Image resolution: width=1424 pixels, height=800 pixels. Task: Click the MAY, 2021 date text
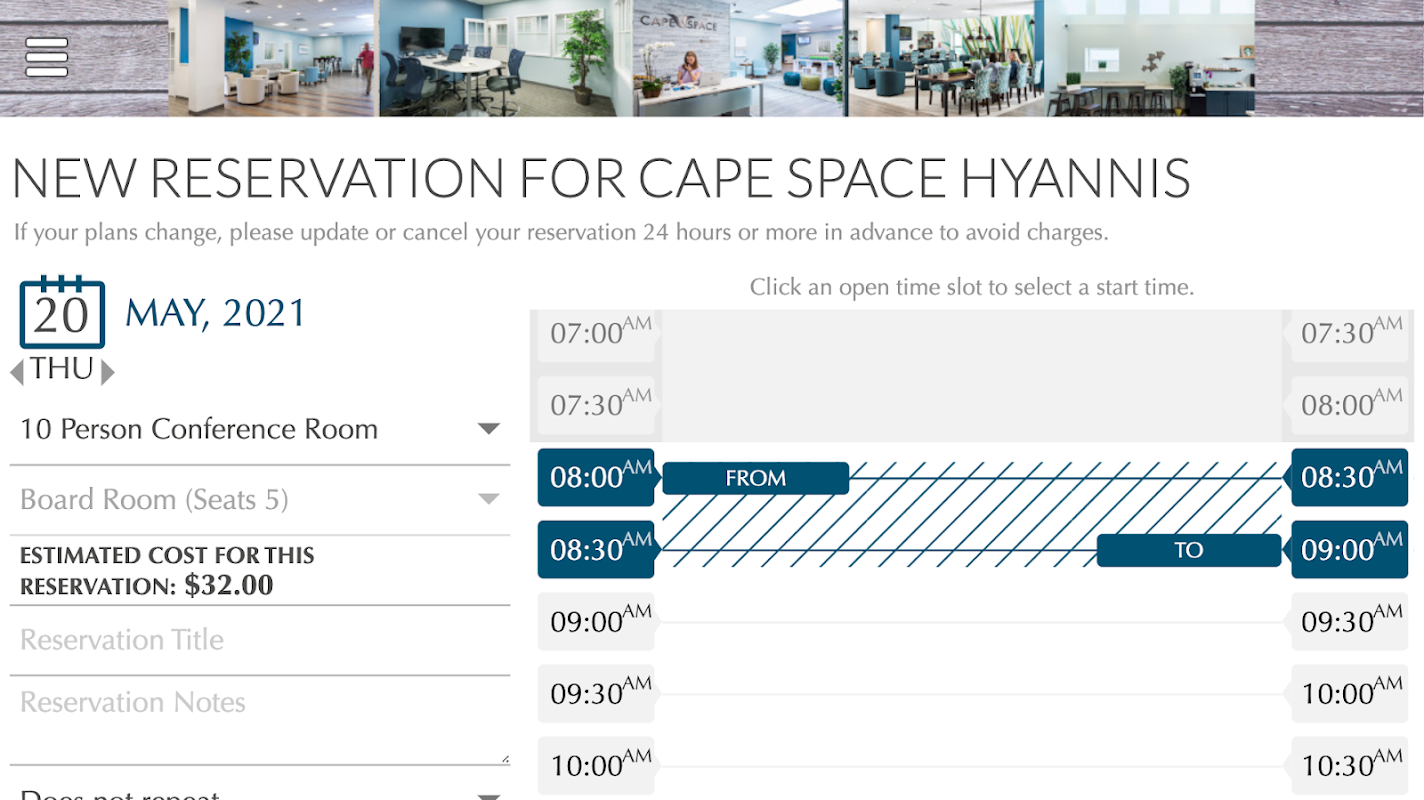click(215, 314)
